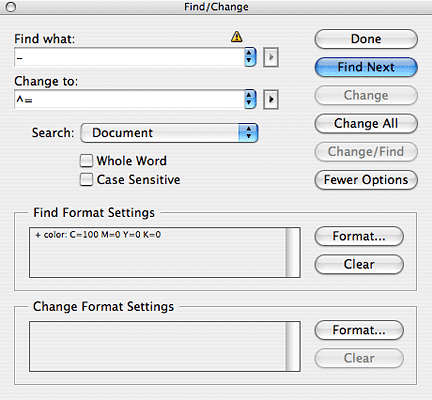Click the Done button
432x400 pixels.
(366, 39)
